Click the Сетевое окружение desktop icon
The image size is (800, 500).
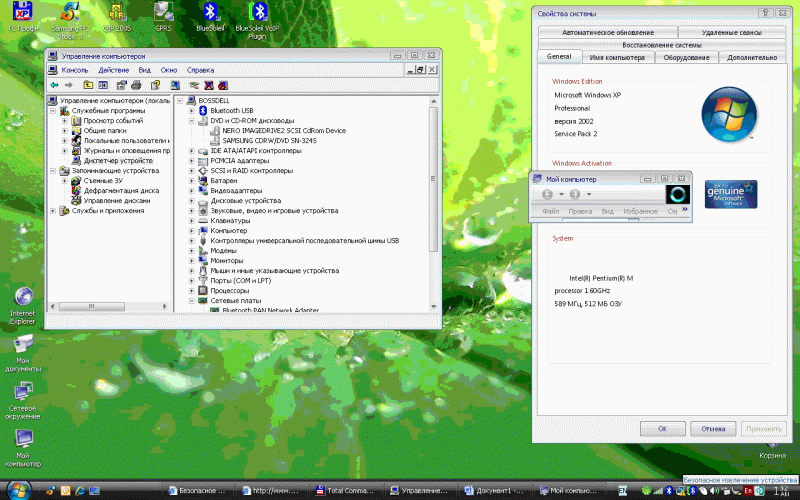23,401
